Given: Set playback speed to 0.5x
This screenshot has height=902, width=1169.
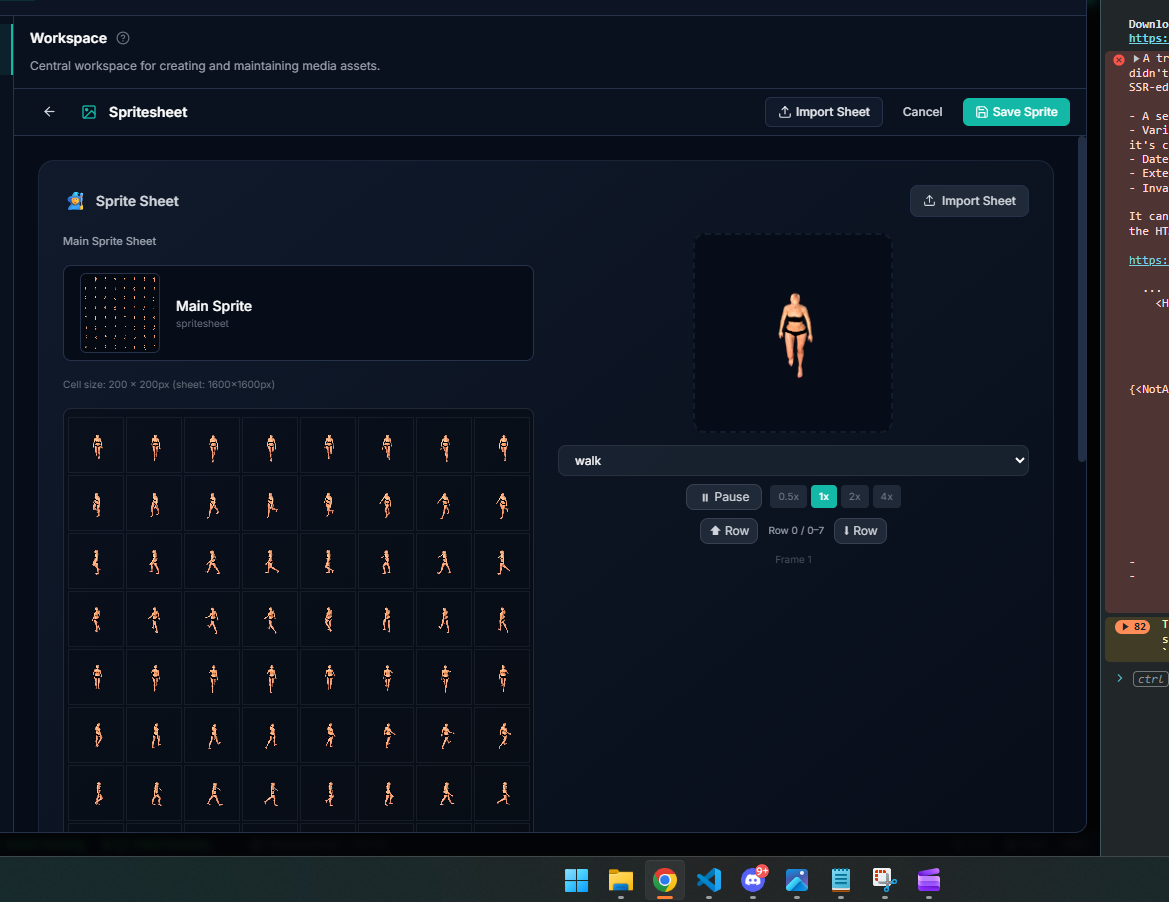Looking at the screenshot, I should (x=788, y=496).
